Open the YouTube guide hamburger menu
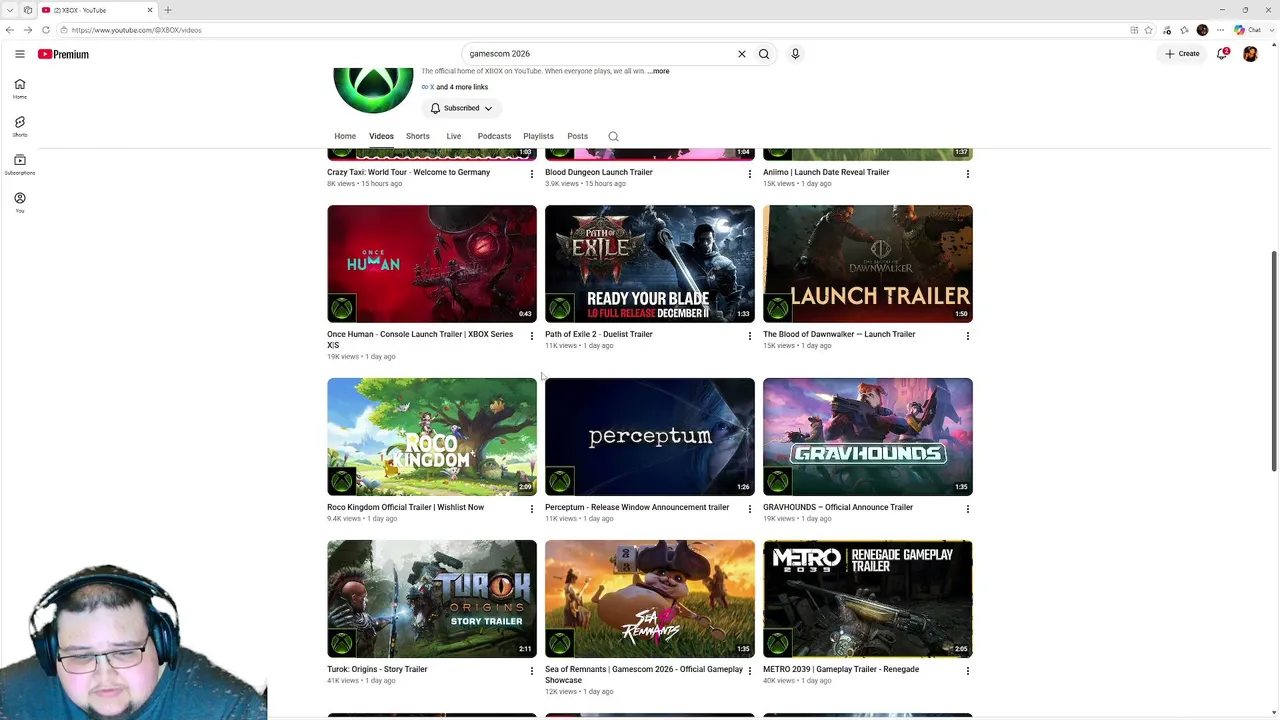Viewport: 1280px width, 720px height. pos(20,54)
